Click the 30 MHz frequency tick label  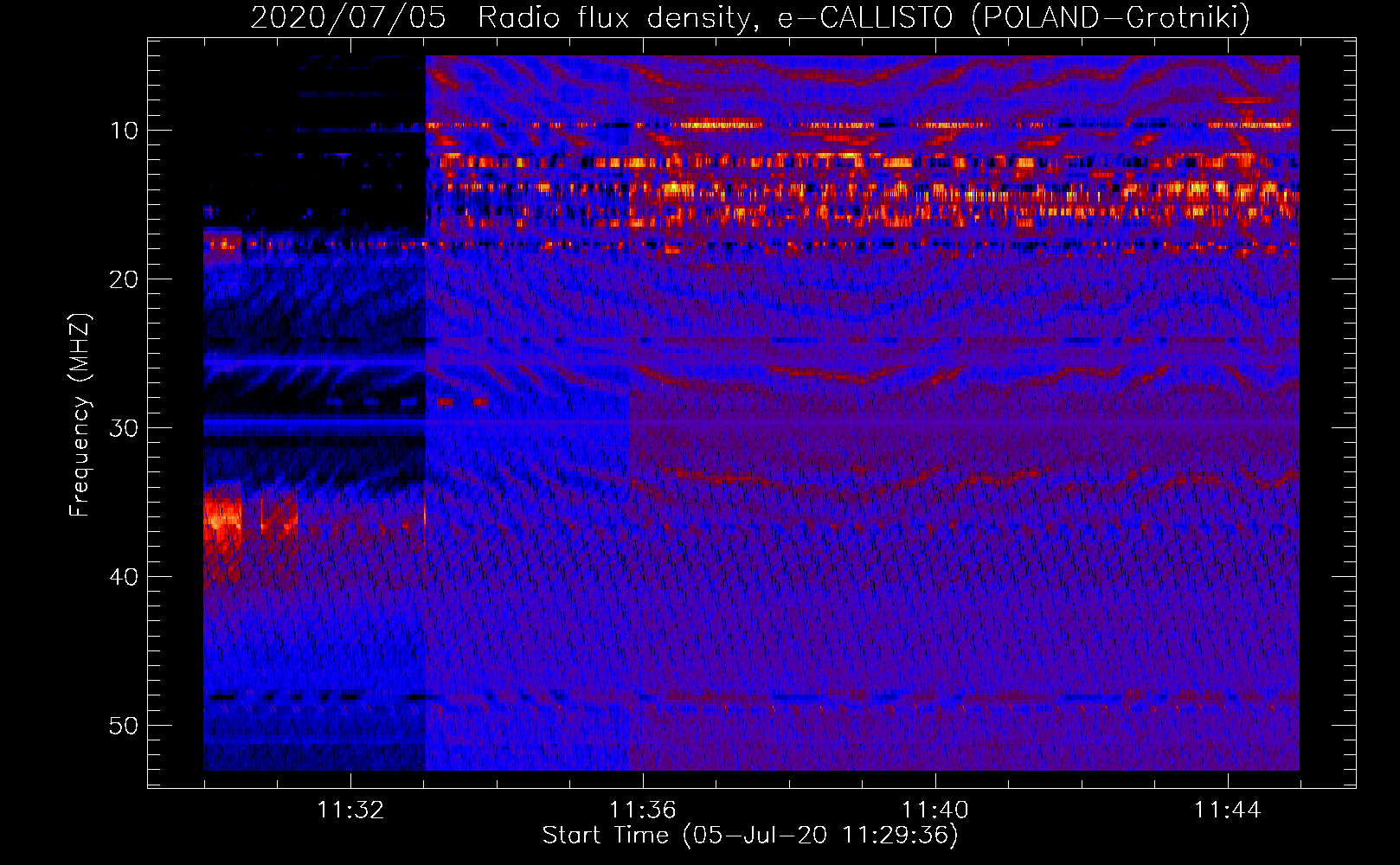click(125, 428)
